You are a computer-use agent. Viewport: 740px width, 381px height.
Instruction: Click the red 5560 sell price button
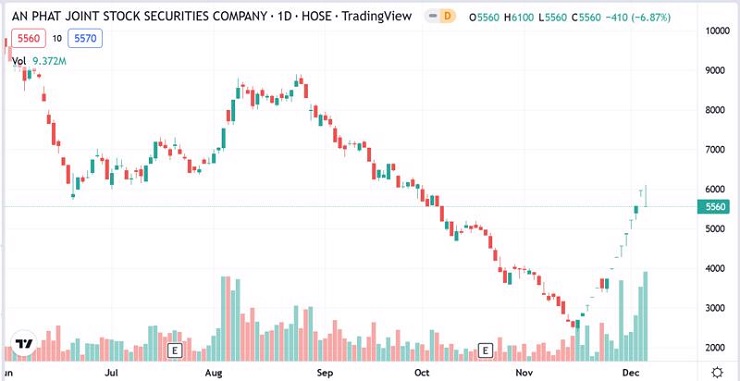point(28,38)
